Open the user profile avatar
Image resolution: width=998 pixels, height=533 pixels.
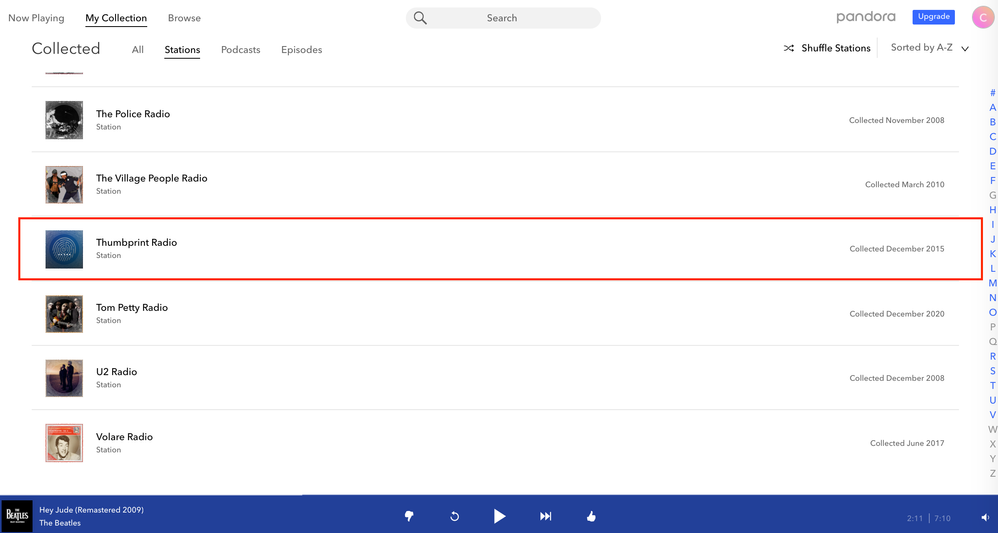click(983, 17)
